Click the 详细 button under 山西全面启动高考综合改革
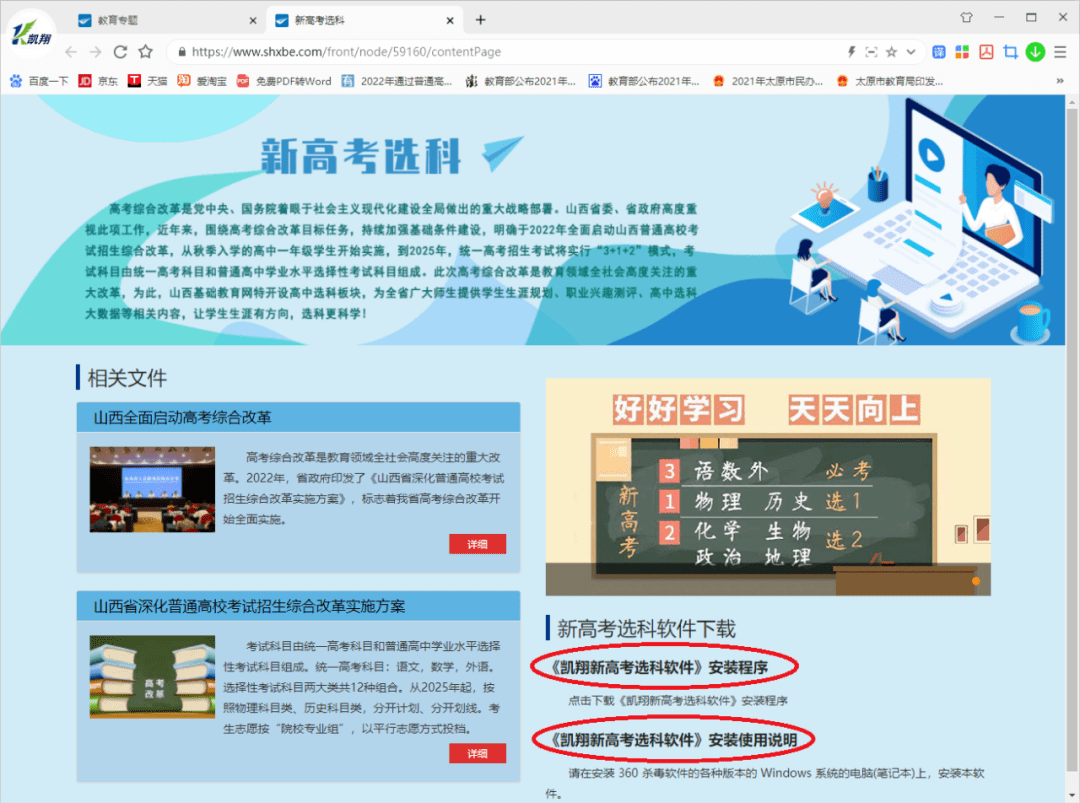Viewport: 1080px width, 803px height. 477,544
